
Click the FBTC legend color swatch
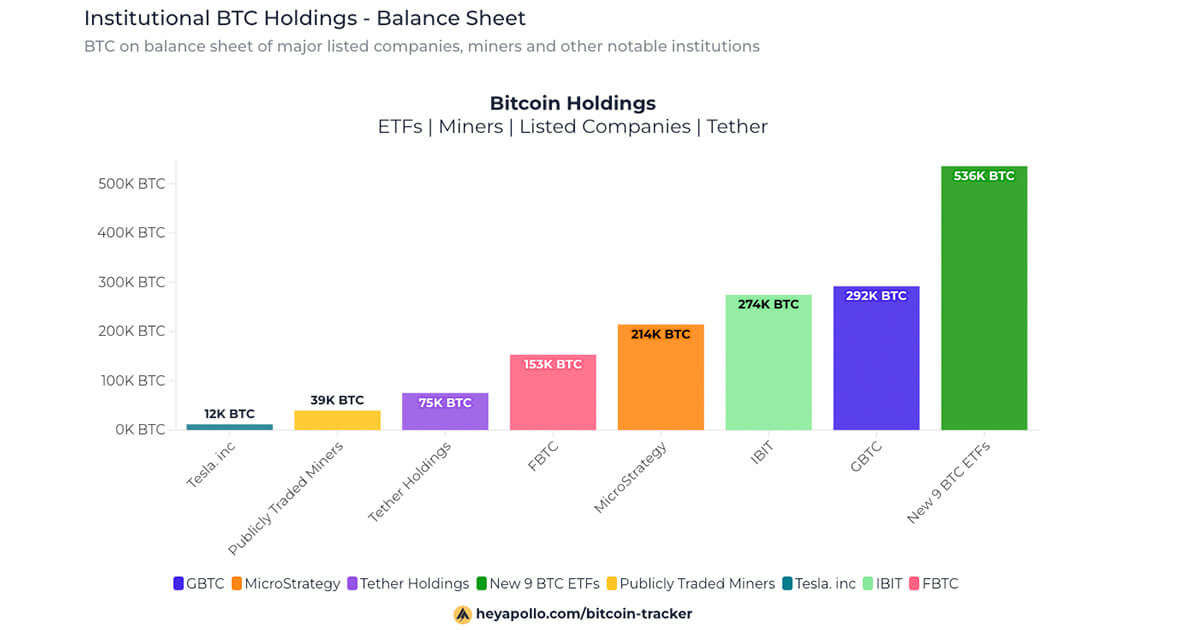[x=914, y=583]
